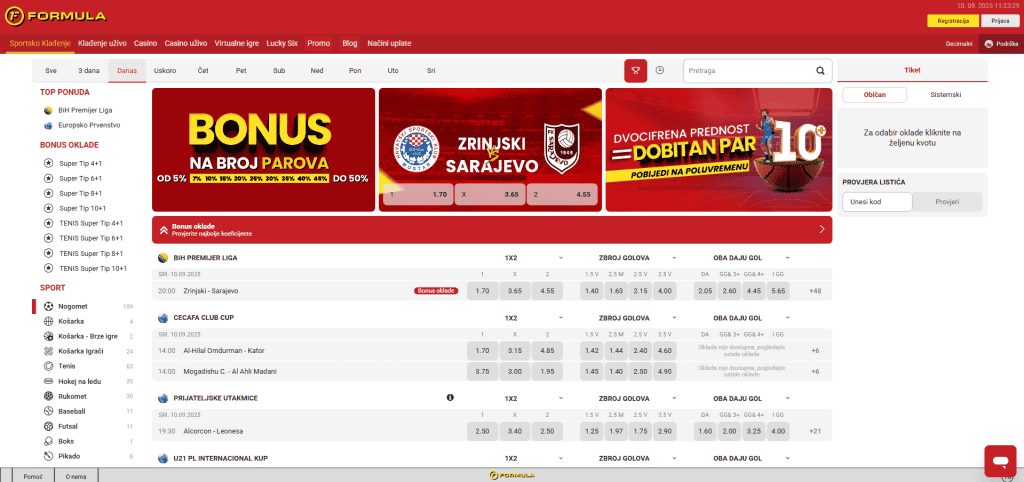Pick 3.00 draw odd for Mogadishu C. match
Image resolution: width=1024 pixels, height=482 pixels.
click(x=515, y=372)
